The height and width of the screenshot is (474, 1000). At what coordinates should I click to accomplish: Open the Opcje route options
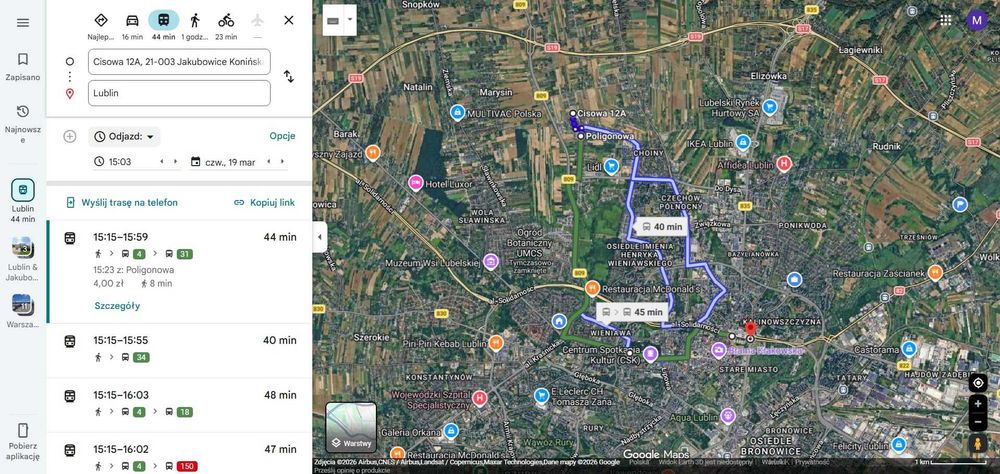point(283,136)
